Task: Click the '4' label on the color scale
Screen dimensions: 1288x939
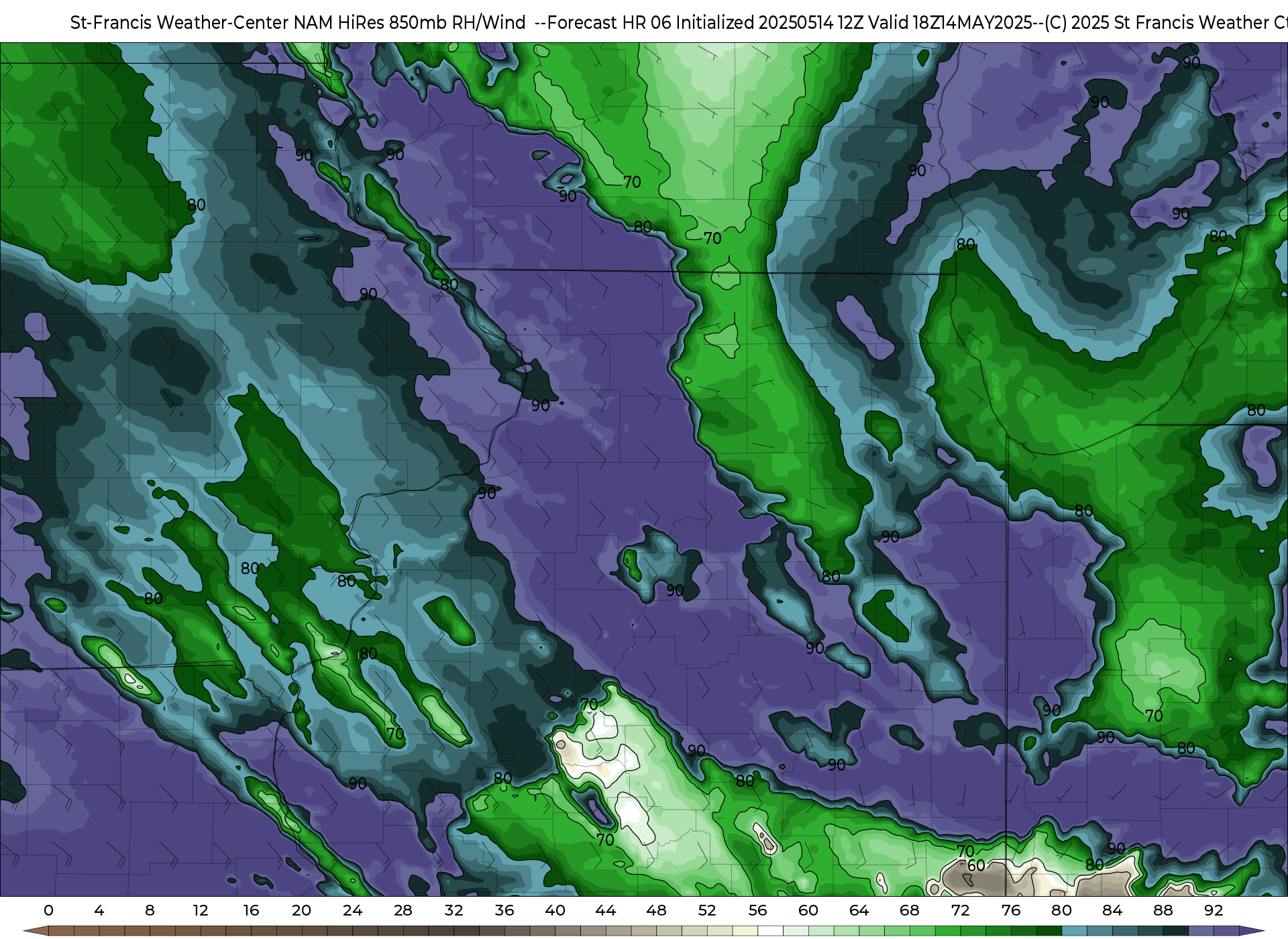Action: 99,910
